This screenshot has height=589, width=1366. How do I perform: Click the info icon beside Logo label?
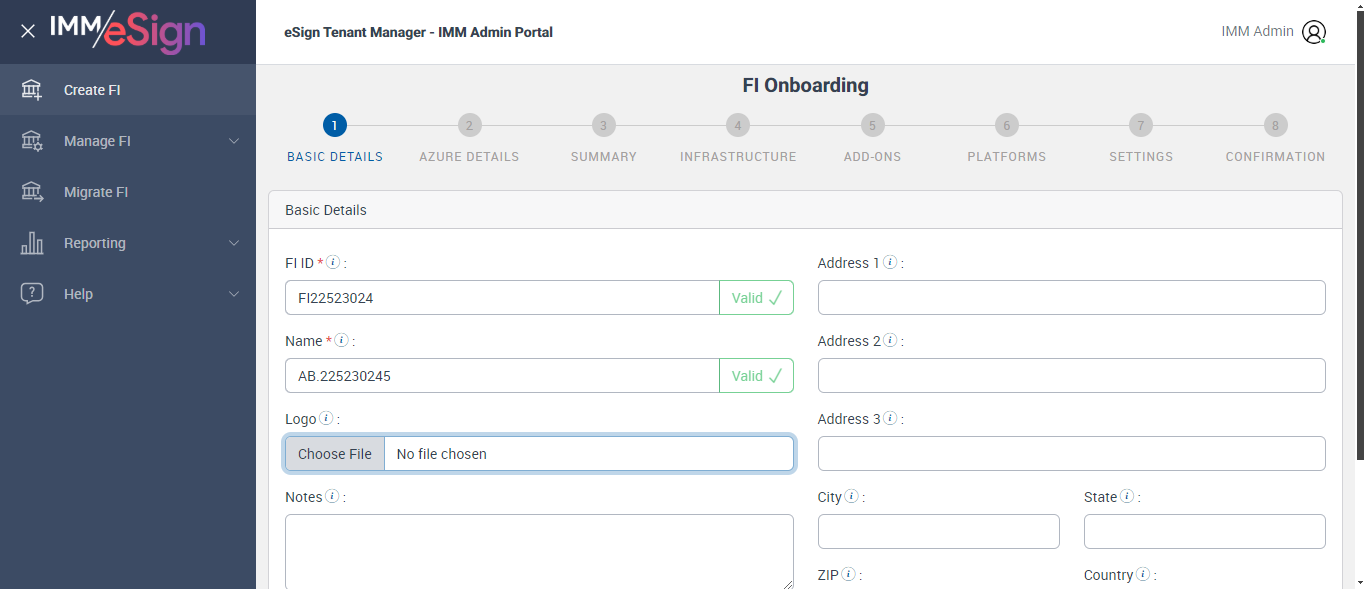[327, 419]
